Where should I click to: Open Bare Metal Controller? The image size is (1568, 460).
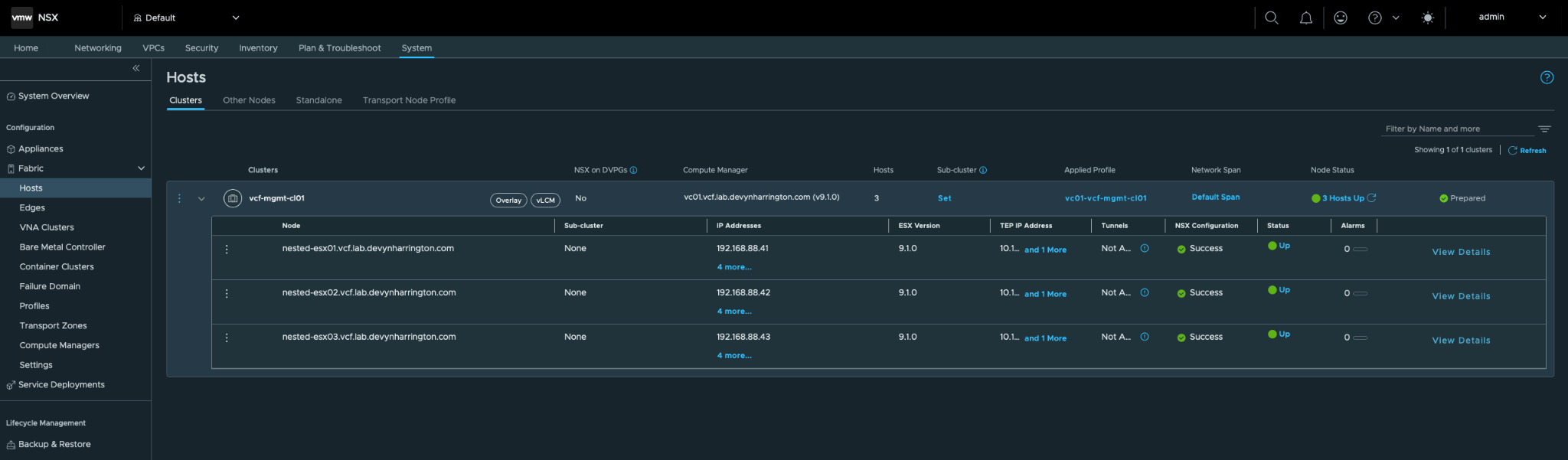pyautogui.click(x=62, y=247)
